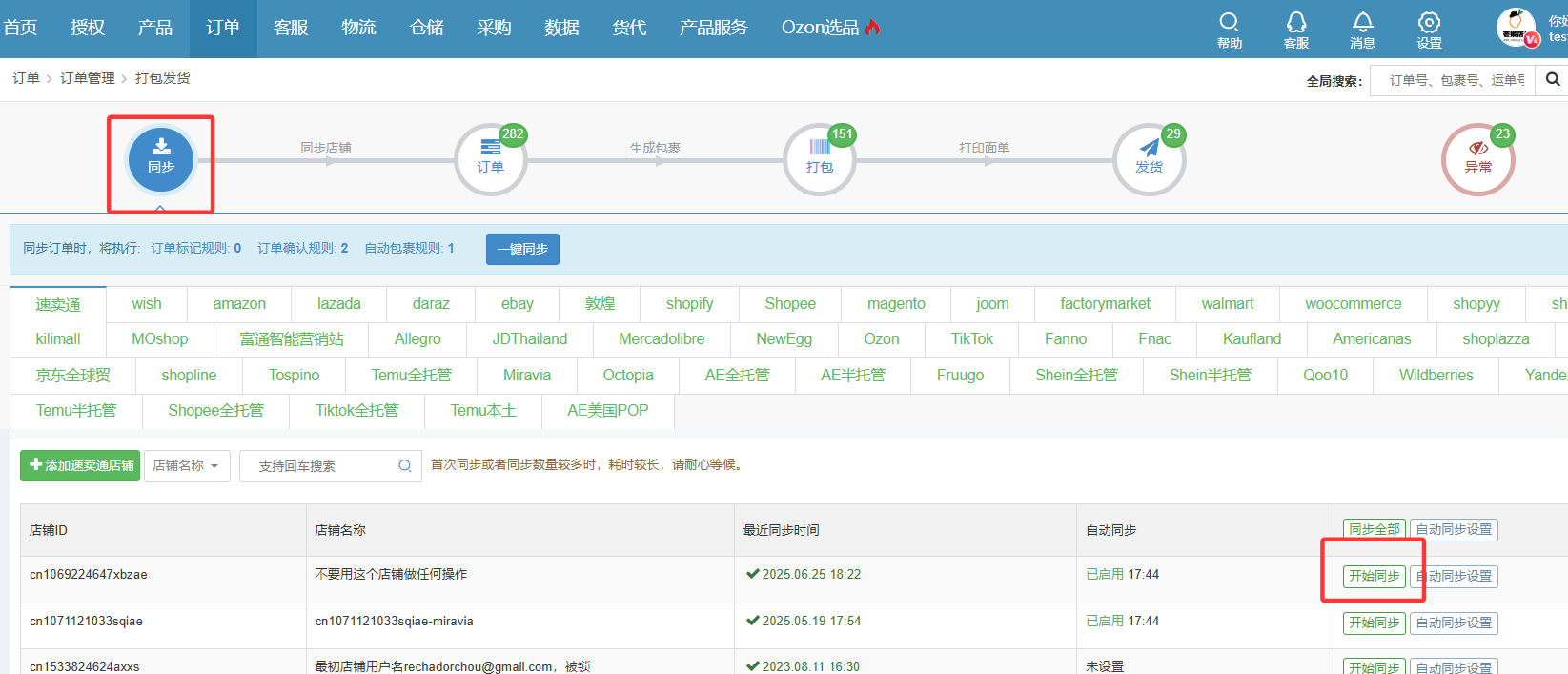Select the Shein全托管 tab
Viewport: 1568px width, 674px height.
pyautogui.click(x=1077, y=375)
